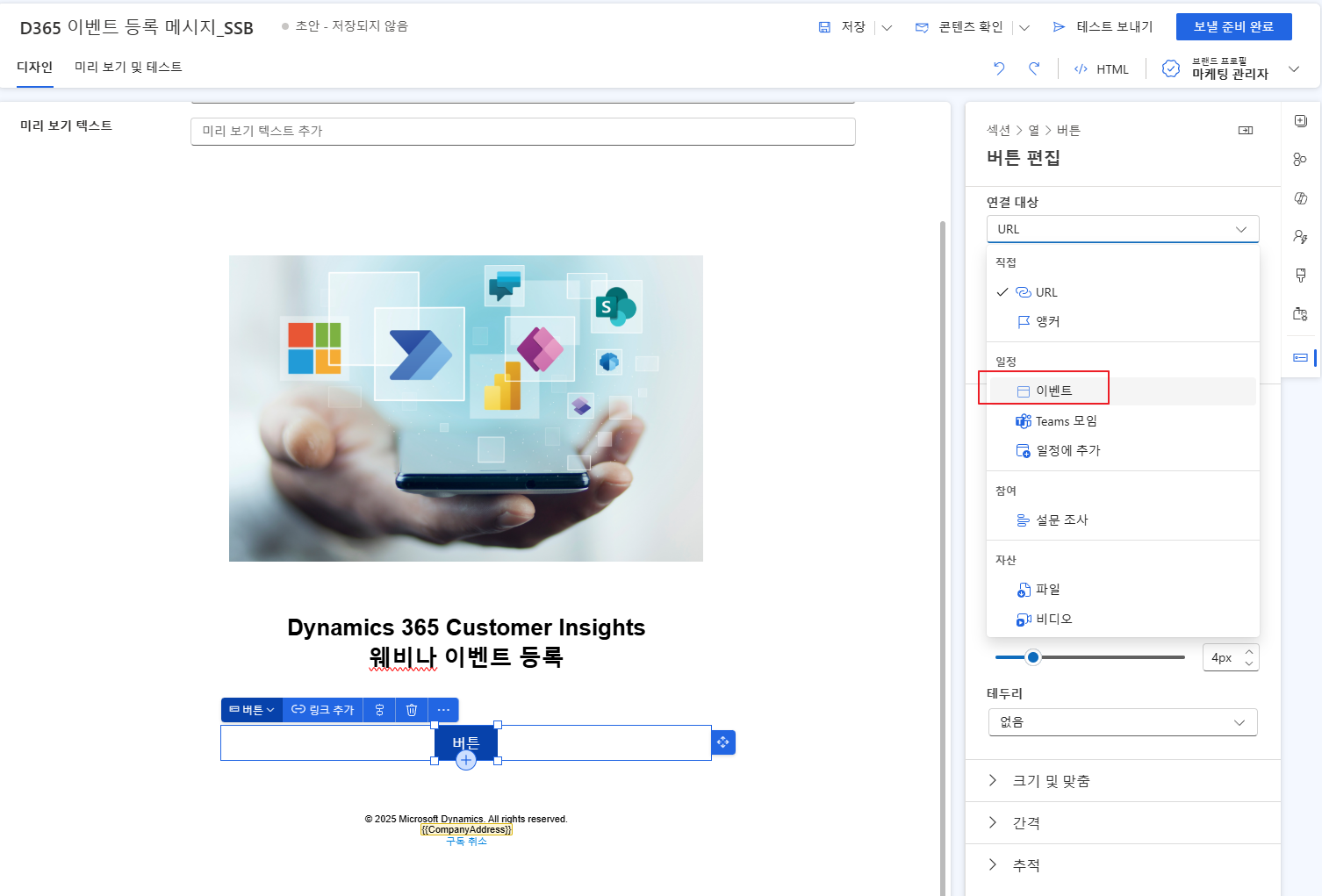This screenshot has height=896, width=1322.
Task: Click the 구독 취소 link
Action: tap(466, 841)
